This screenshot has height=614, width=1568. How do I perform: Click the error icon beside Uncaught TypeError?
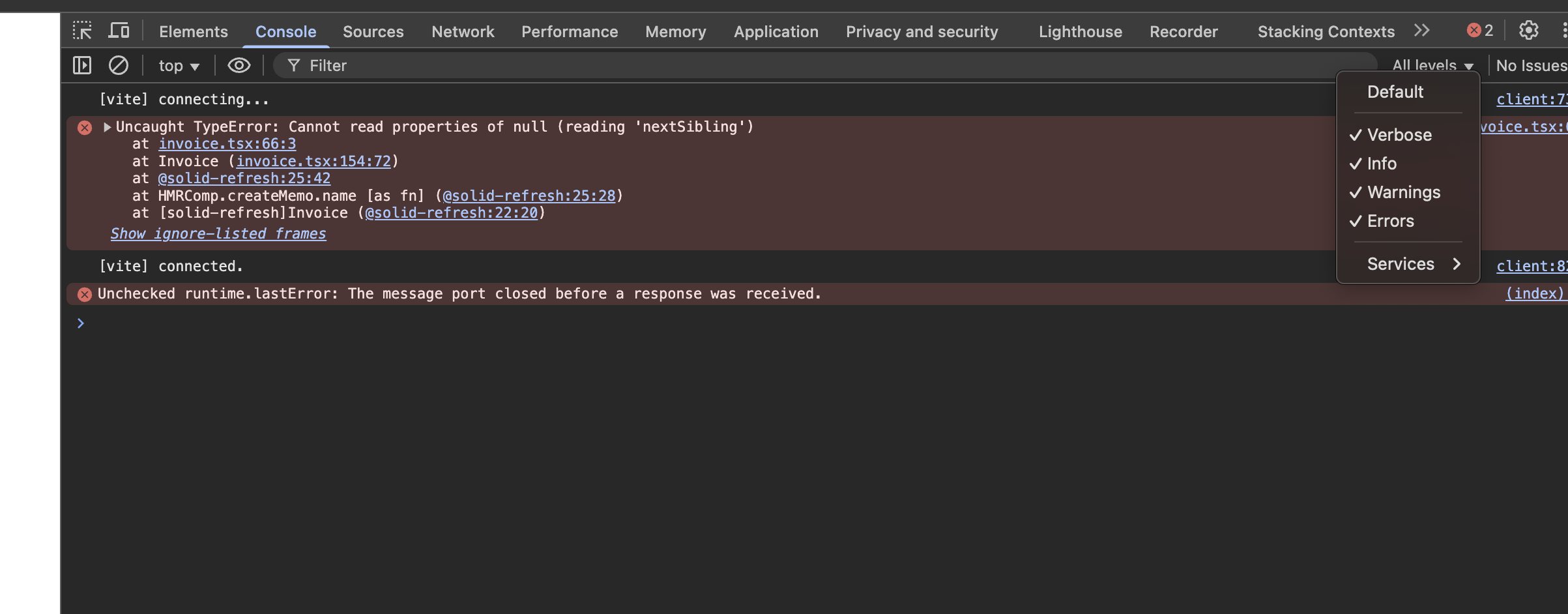click(x=85, y=127)
